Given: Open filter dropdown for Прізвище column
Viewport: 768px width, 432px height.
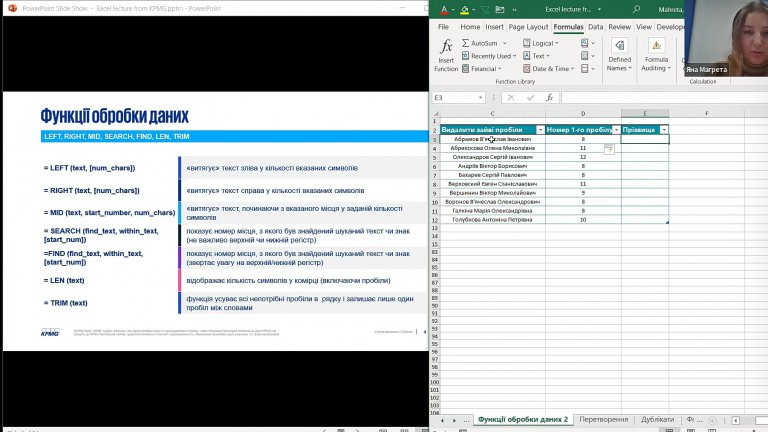Looking at the screenshot, I should (x=664, y=130).
